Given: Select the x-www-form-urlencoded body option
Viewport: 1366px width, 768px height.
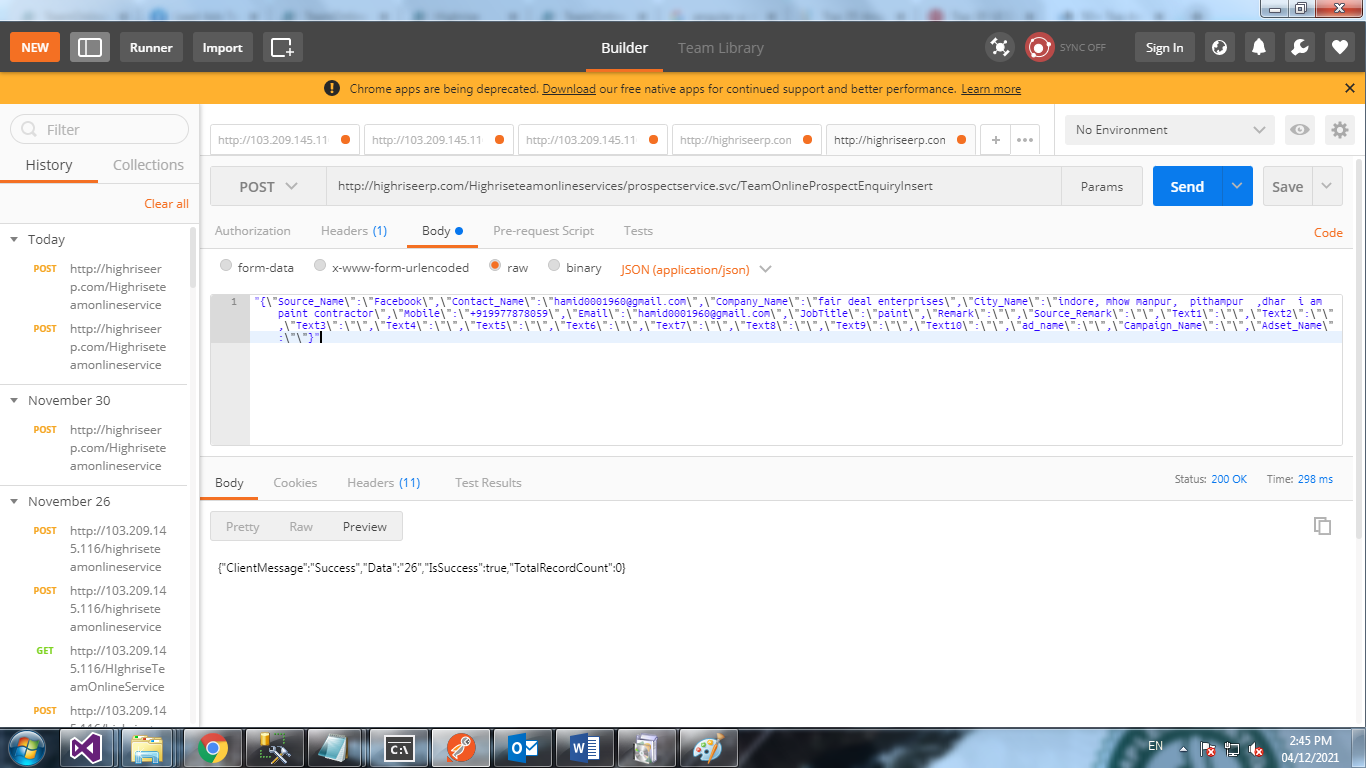Looking at the screenshot, I should pyautogui.click(x=320, y=267).
